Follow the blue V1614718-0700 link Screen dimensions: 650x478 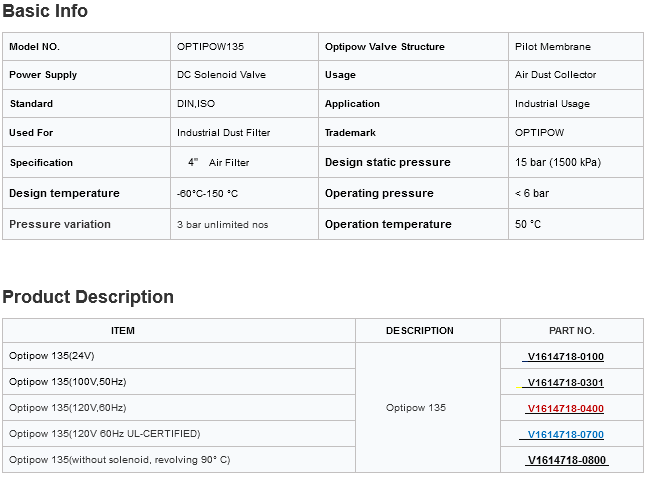[566, 434]
